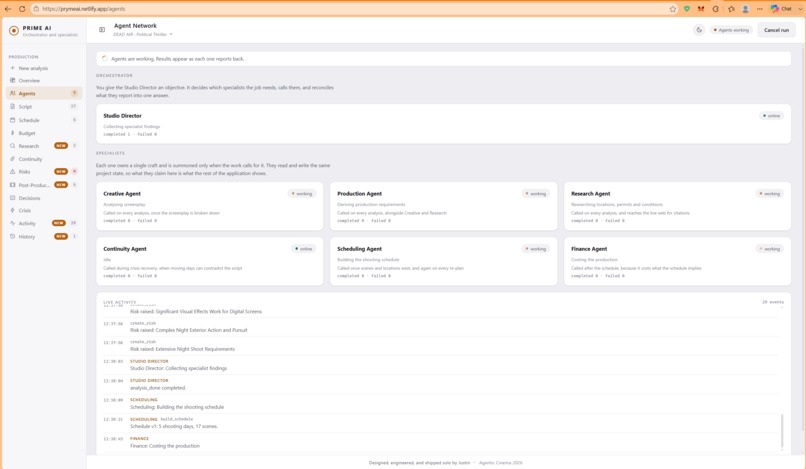806x469 pixels.
Task: Click the plus icon beside New analysis
Action: 12,68
